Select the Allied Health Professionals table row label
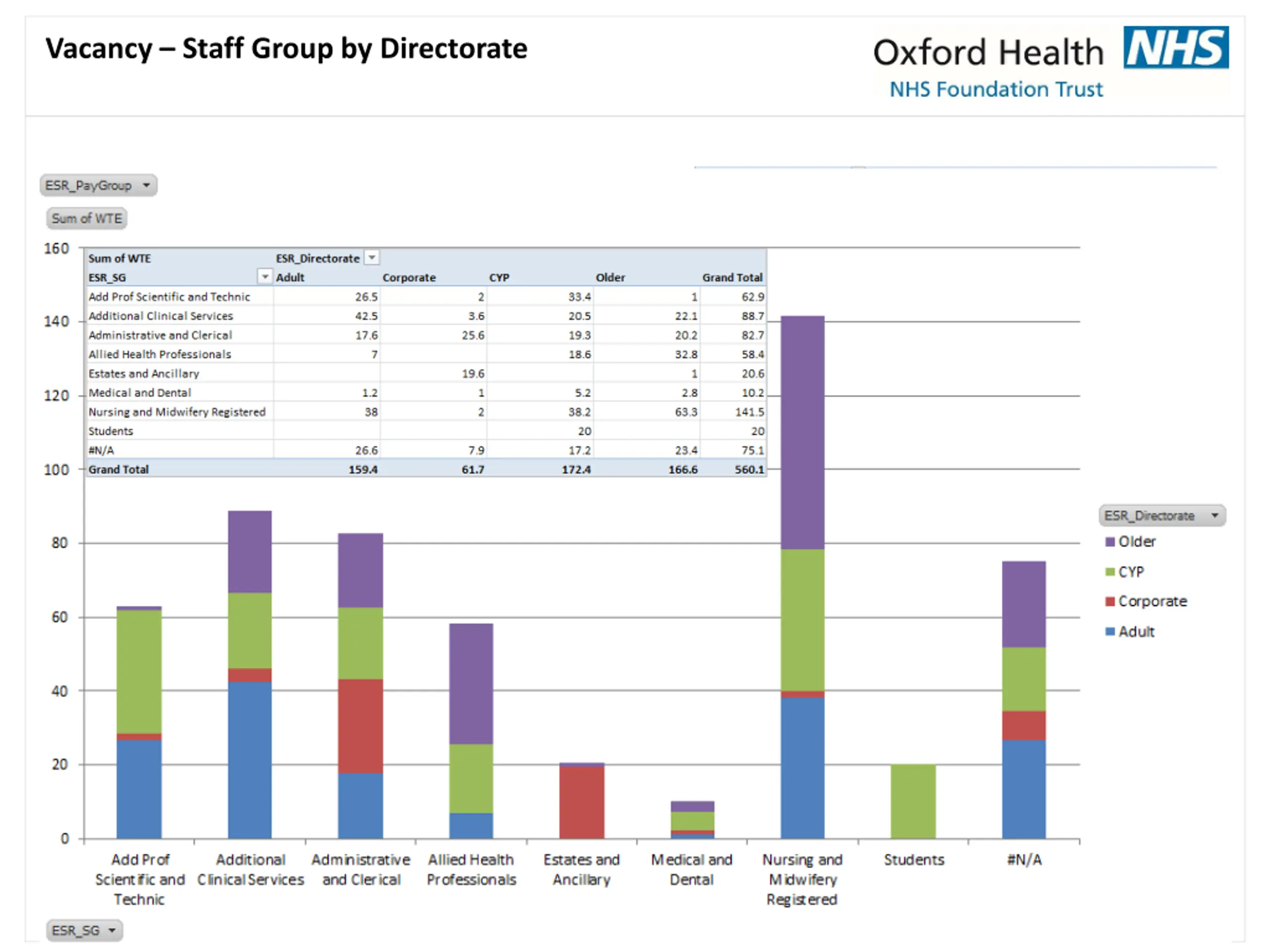Viewport: 1270px width, 952px height. point(160,354)
